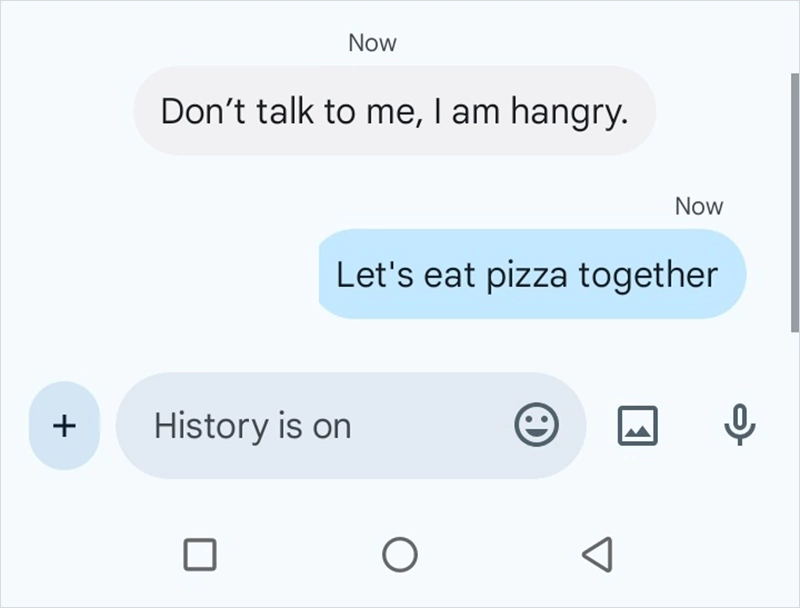
Task: Expand attachment options via the + button
Action: tap(63, 425)
